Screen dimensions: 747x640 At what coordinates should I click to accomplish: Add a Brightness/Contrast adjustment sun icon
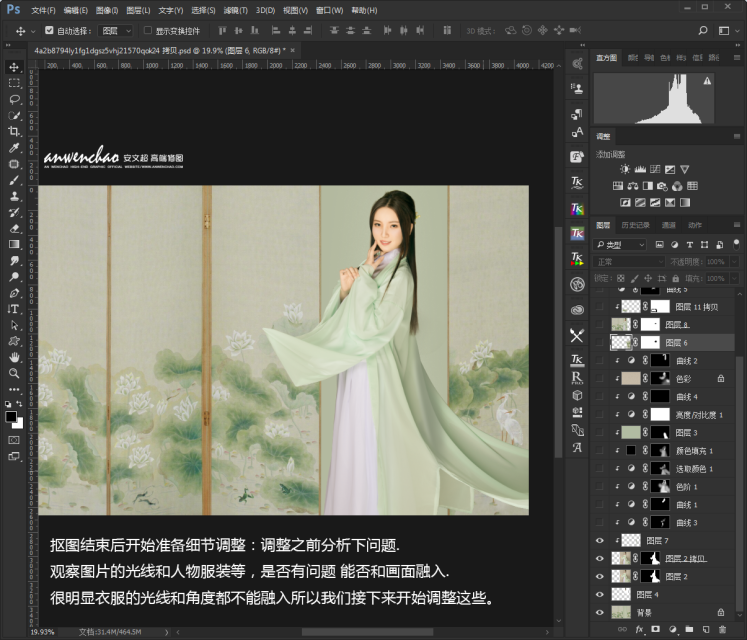625,169
